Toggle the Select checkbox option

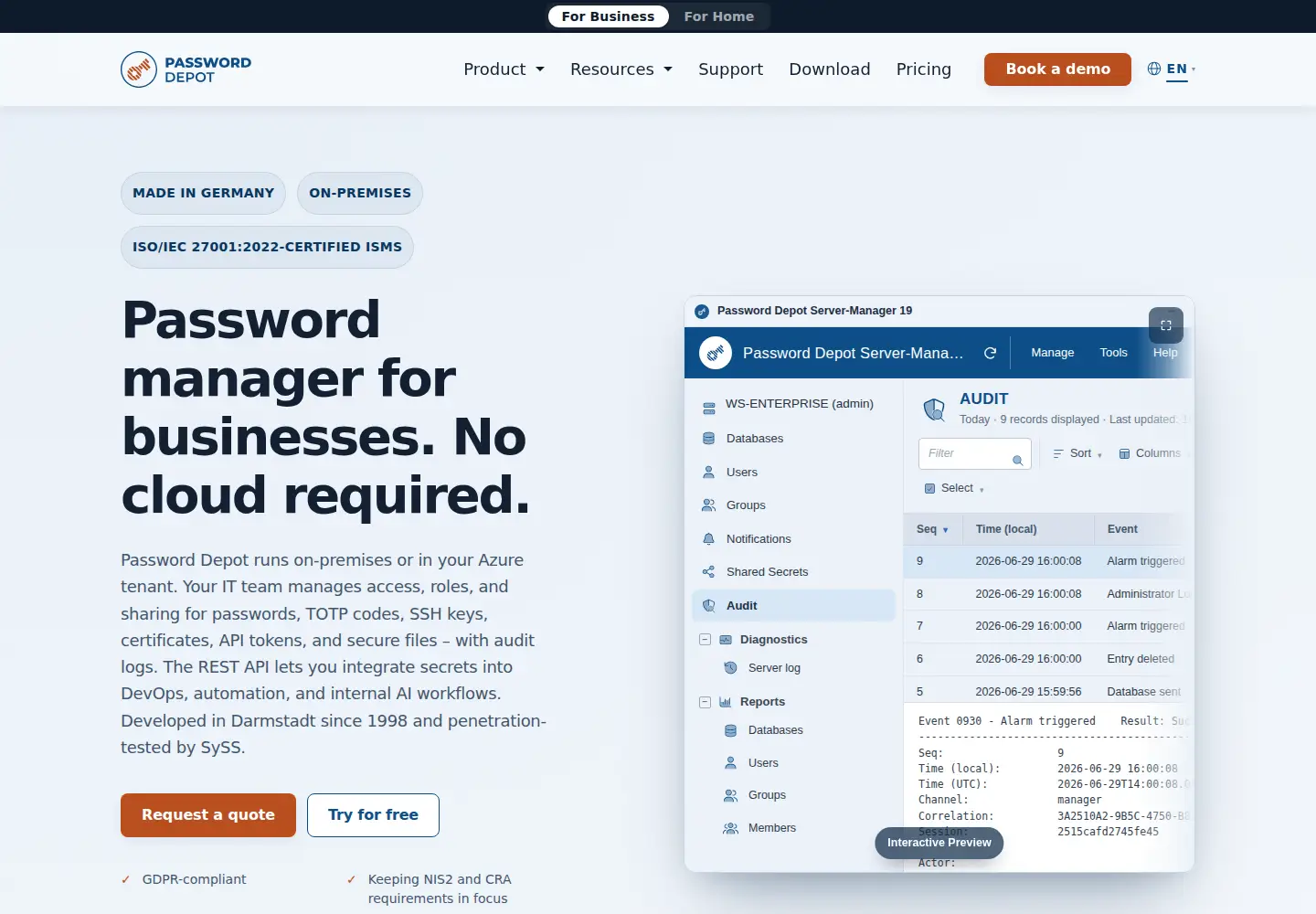[929, 488]
